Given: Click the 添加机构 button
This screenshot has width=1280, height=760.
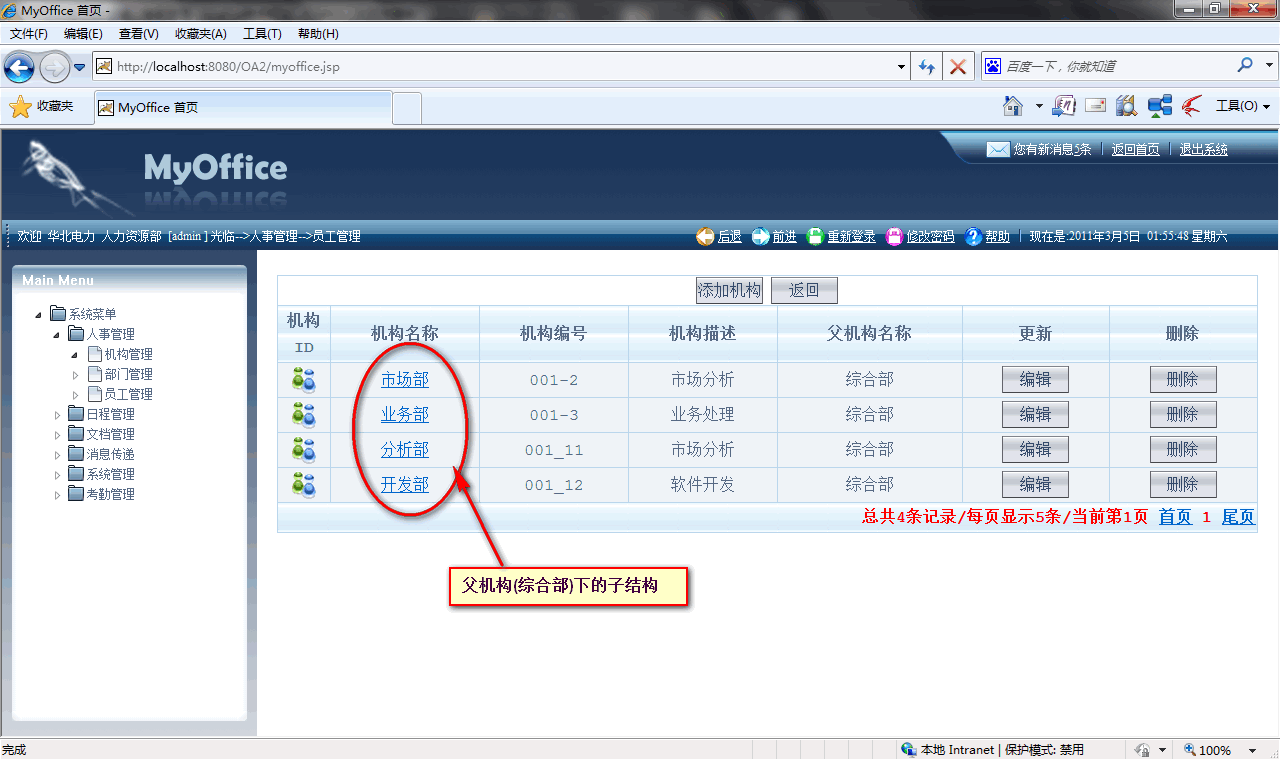Looking at the screenshot, I should [x=729, y=291].
